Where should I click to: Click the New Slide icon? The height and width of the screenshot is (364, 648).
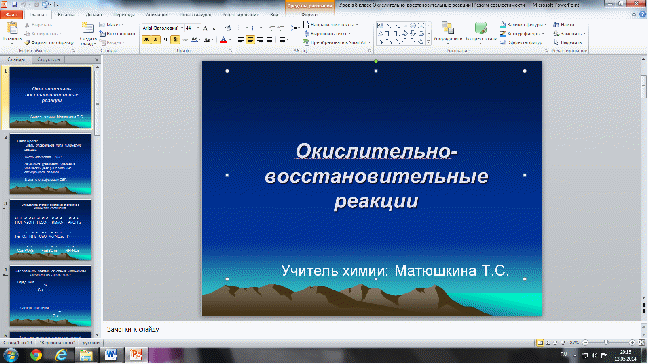point(88,28)
